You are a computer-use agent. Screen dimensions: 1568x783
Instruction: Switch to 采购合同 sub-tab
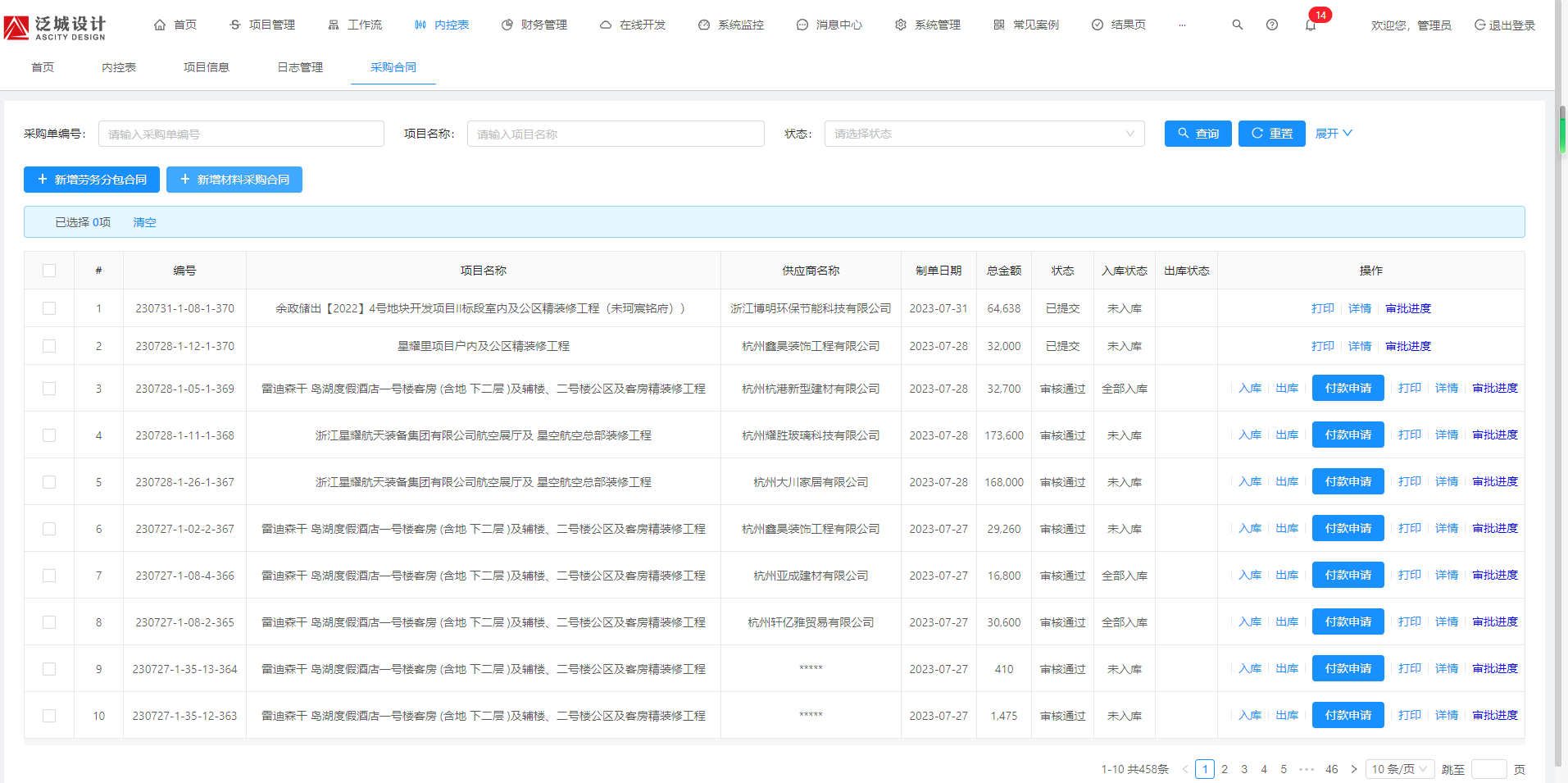(x=393, y=67)
